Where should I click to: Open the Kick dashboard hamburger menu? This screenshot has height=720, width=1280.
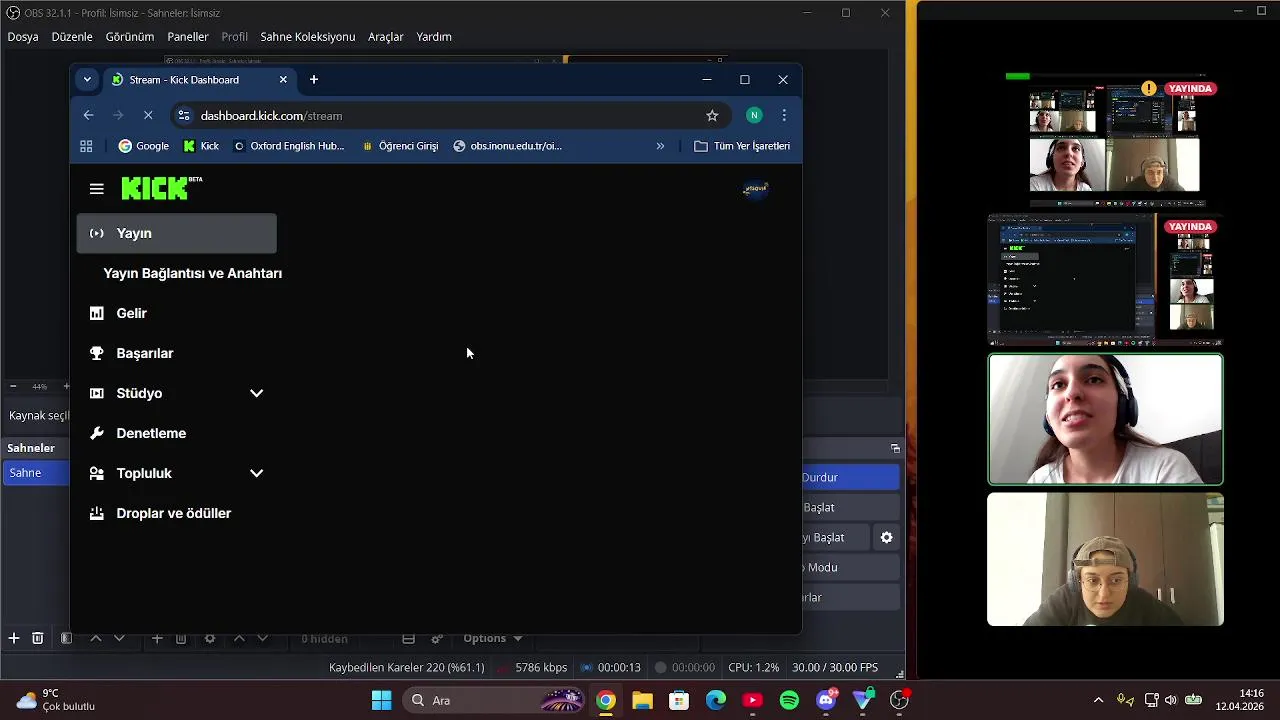click(96, 189)
